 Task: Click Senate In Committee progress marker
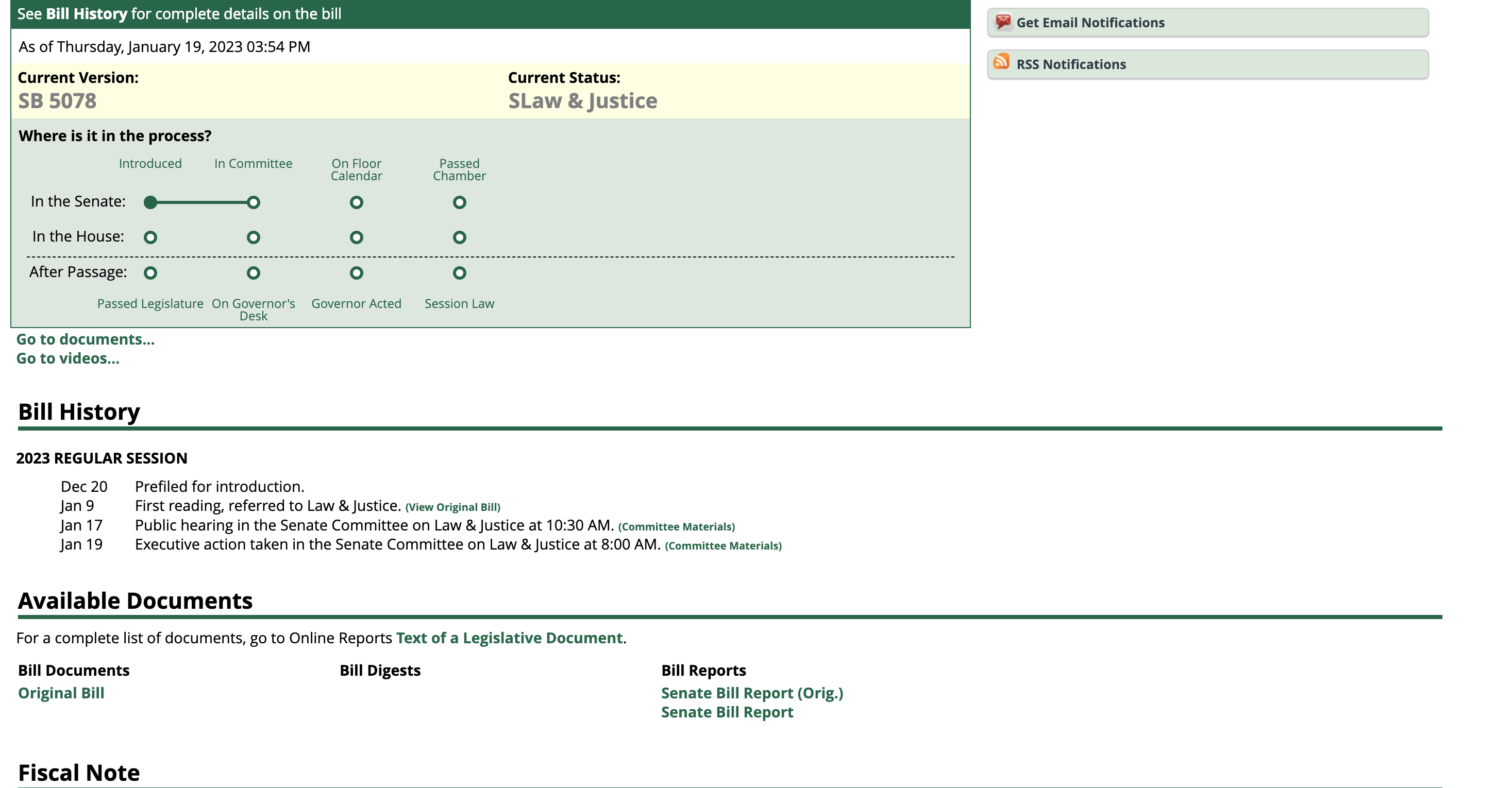tap(254, 202)
